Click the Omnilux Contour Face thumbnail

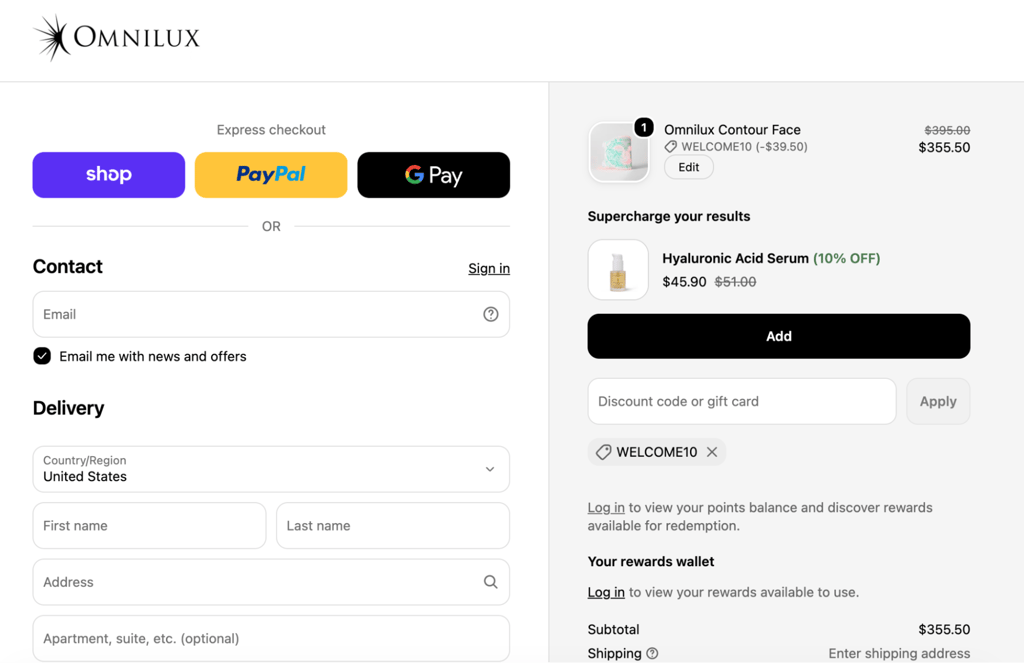pos(618,152)
